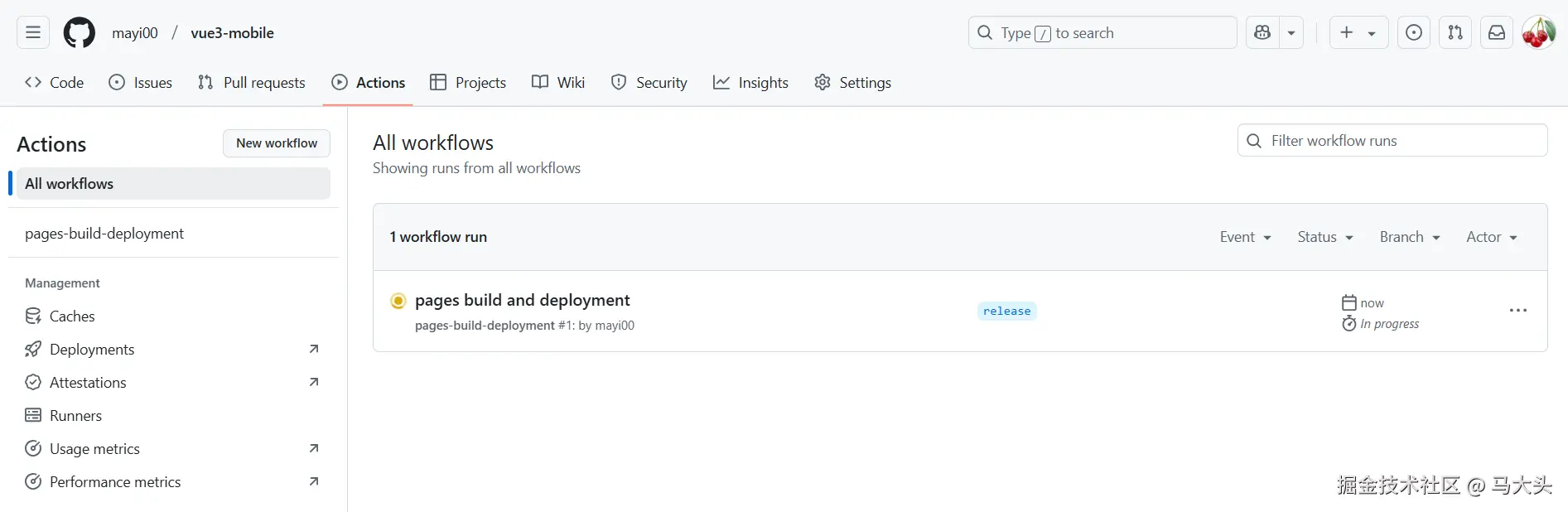Click the mayi00 actor name in run row
Screen dimensions: 1568x512
615,326
